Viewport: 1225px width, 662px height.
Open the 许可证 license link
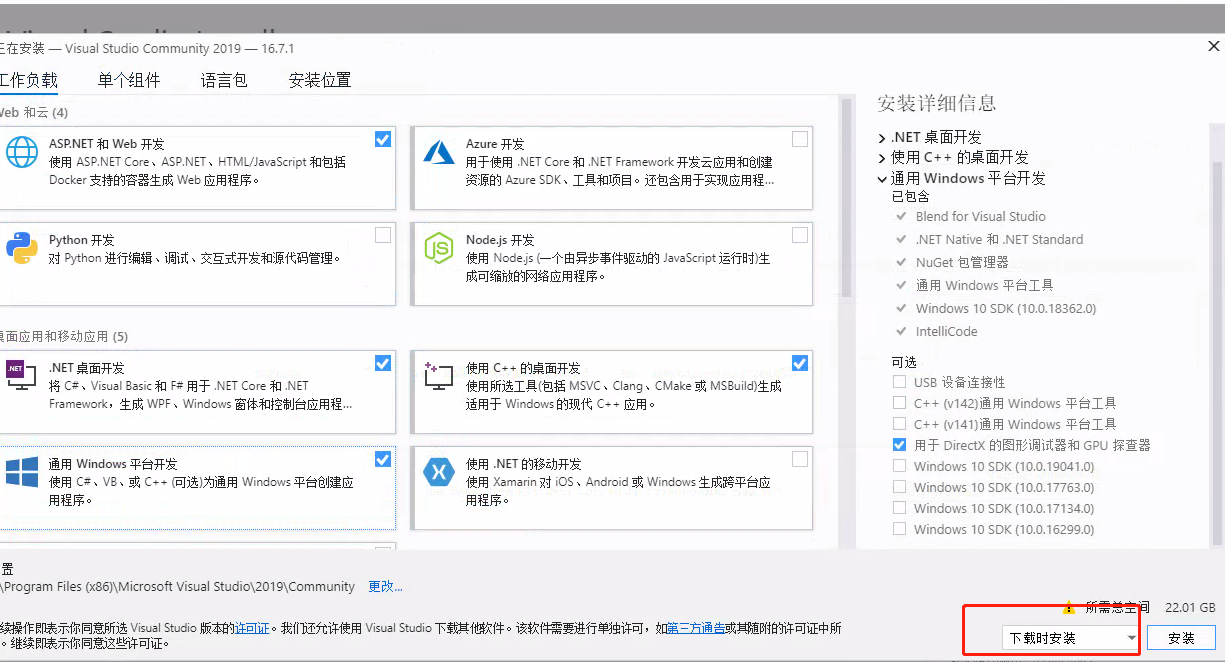point(252,628)
